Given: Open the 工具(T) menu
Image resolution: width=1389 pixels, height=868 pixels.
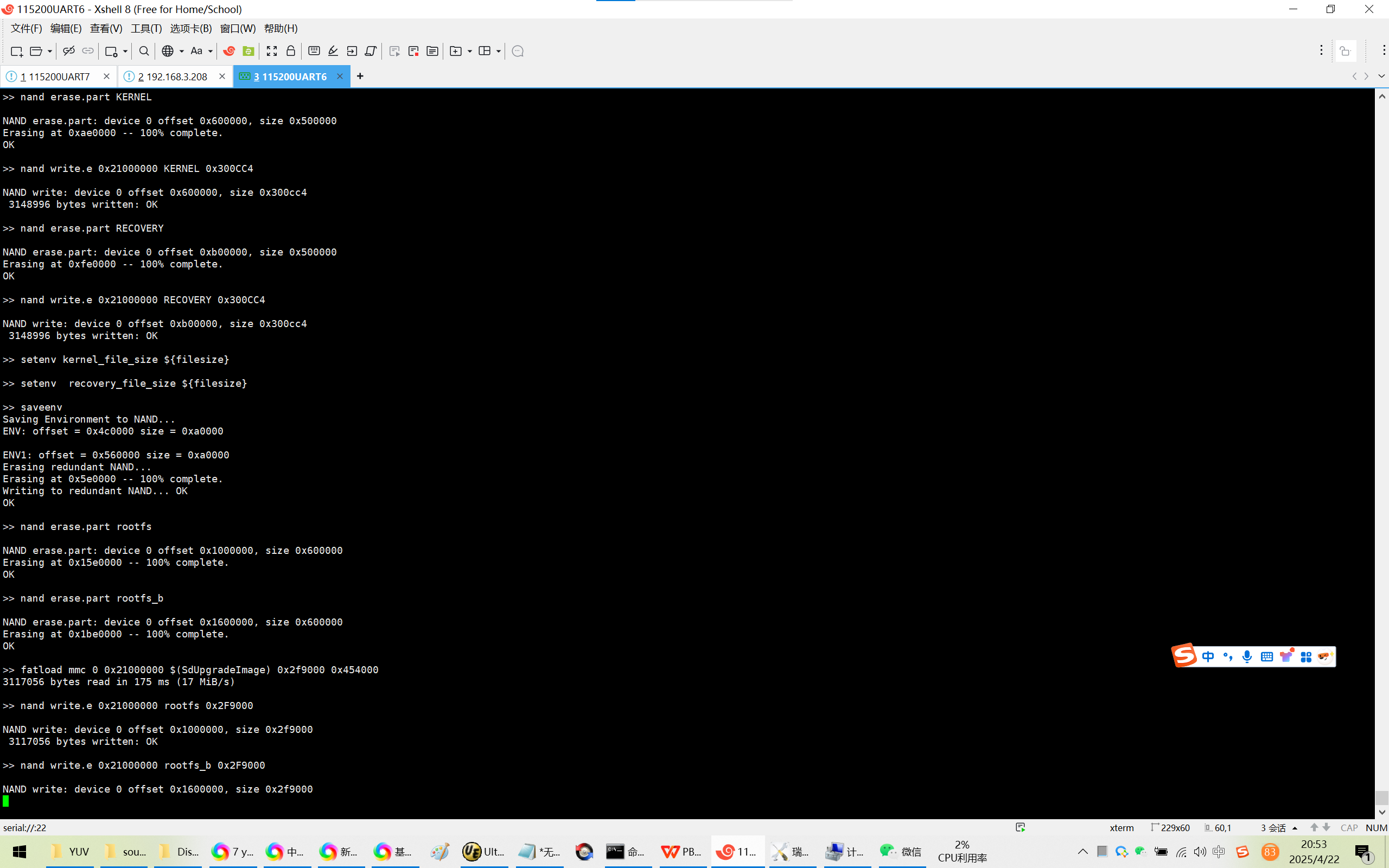Looking at the screenshot, I should point(146,28).
